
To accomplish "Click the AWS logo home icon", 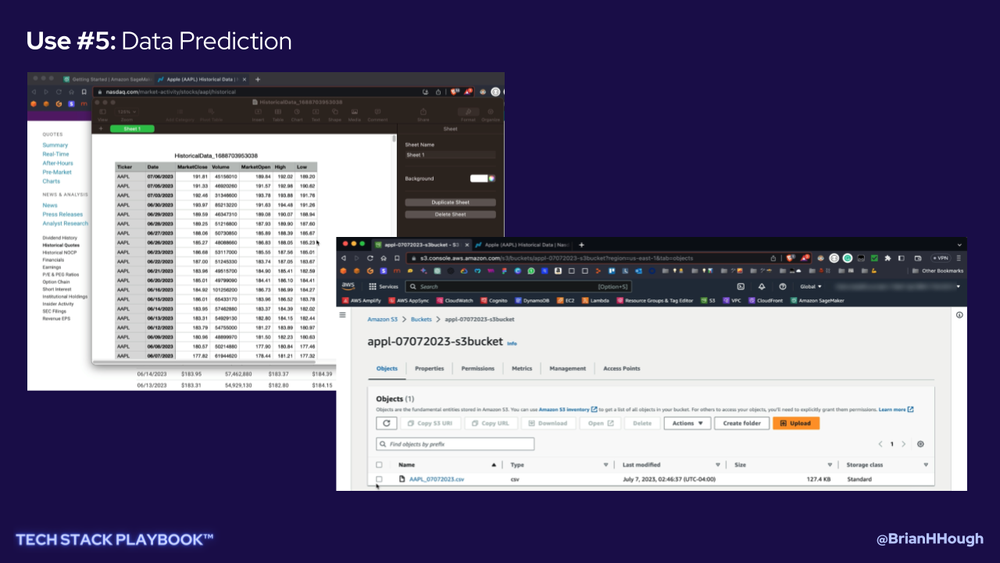I will [x=348, y=286].
